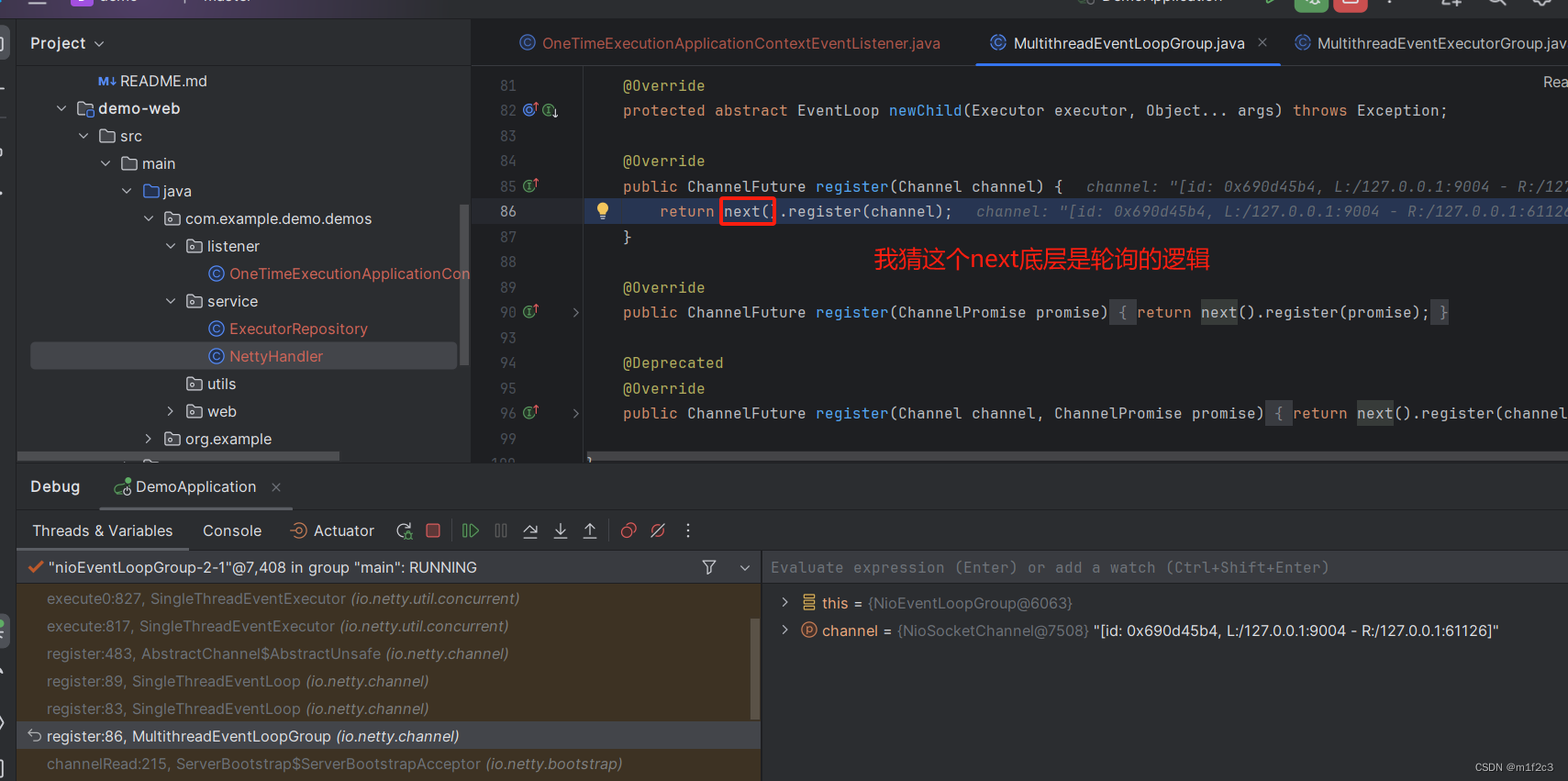Open the thread selector dropdown chevron
This screenshot has width=1568, height=781.
point(745,568)
